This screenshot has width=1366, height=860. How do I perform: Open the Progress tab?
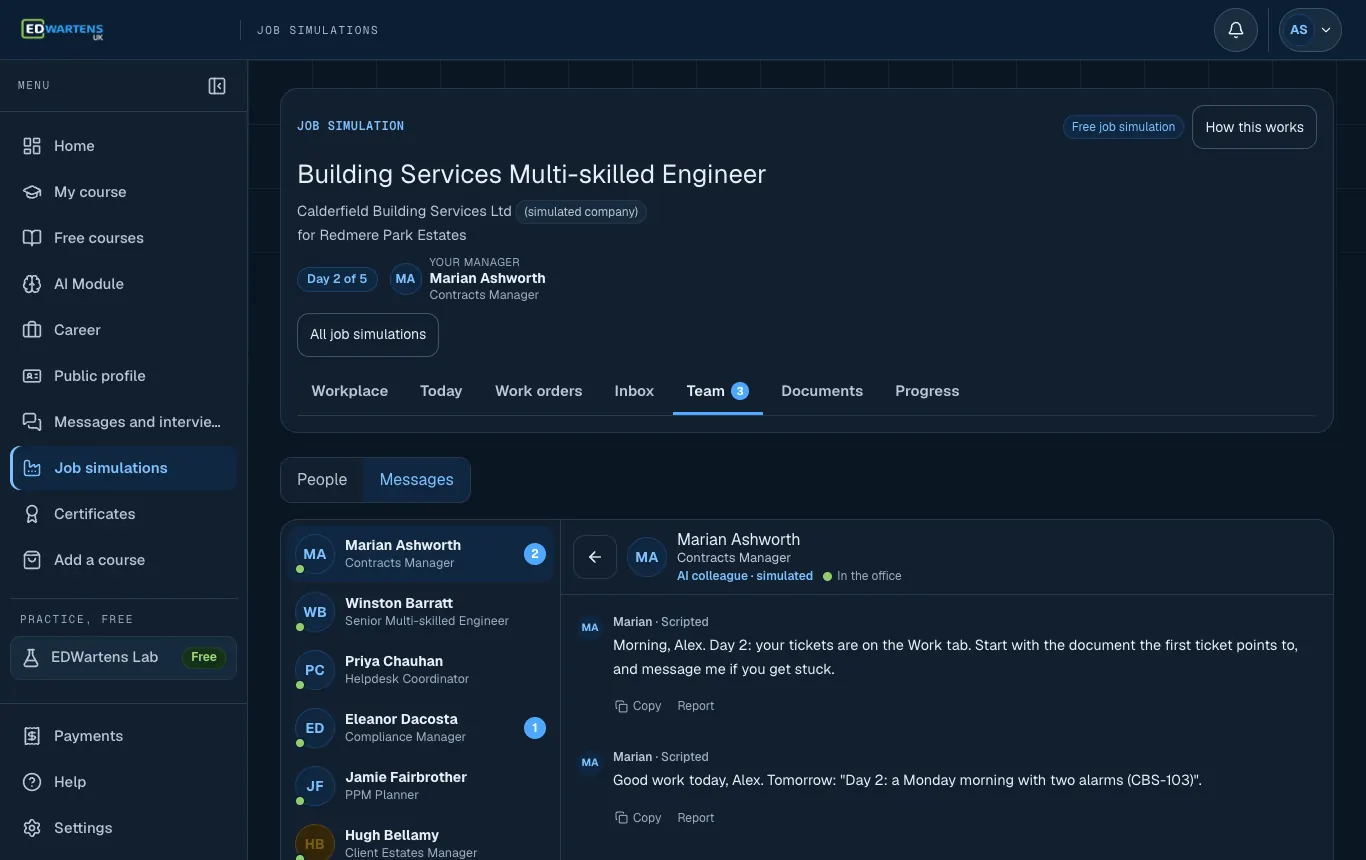(x=927, y=391)
